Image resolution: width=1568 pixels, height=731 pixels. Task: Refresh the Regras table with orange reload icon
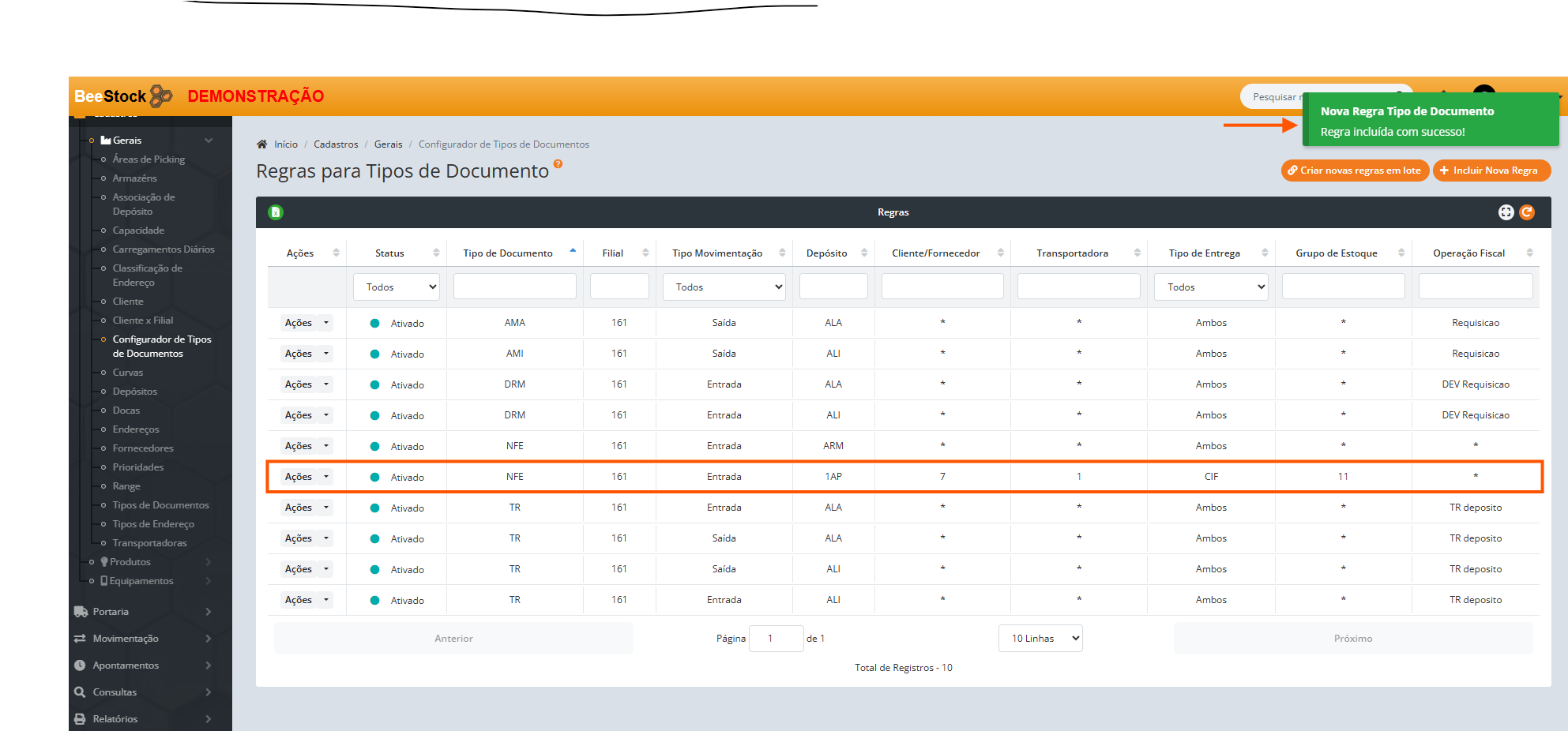pyautogui.click(x=1527, y=212)
